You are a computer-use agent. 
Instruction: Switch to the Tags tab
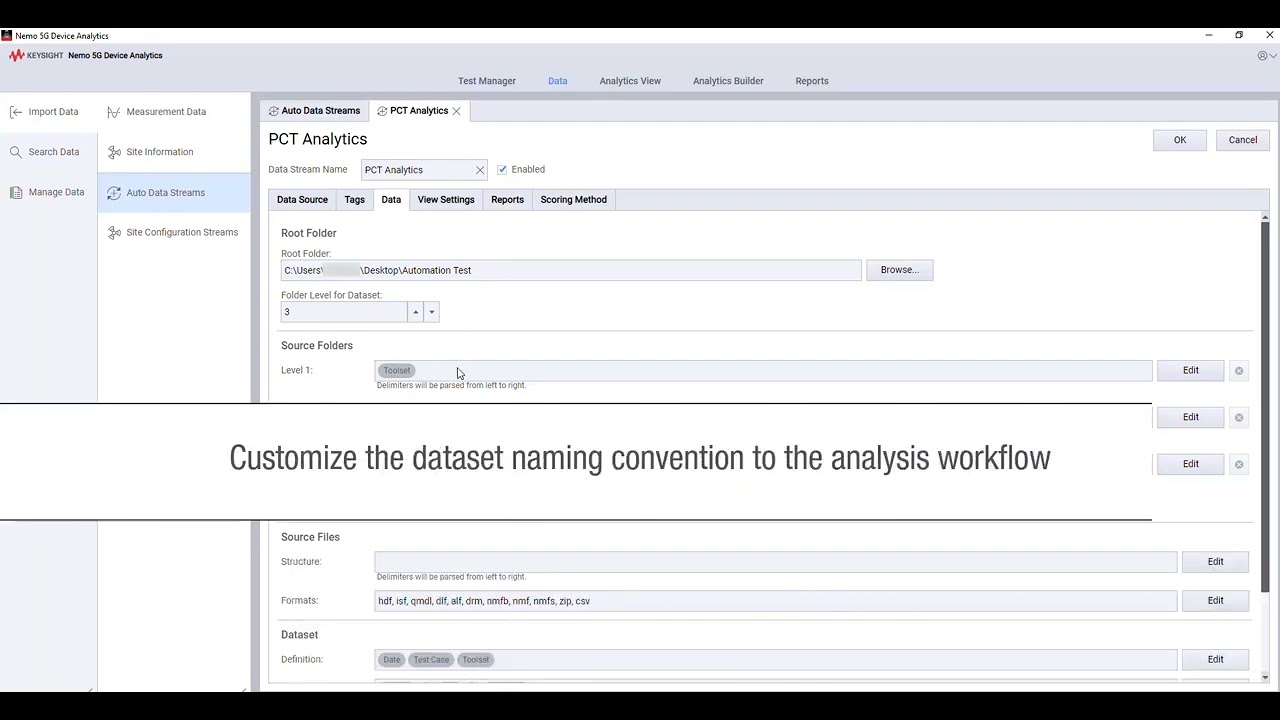355,200
